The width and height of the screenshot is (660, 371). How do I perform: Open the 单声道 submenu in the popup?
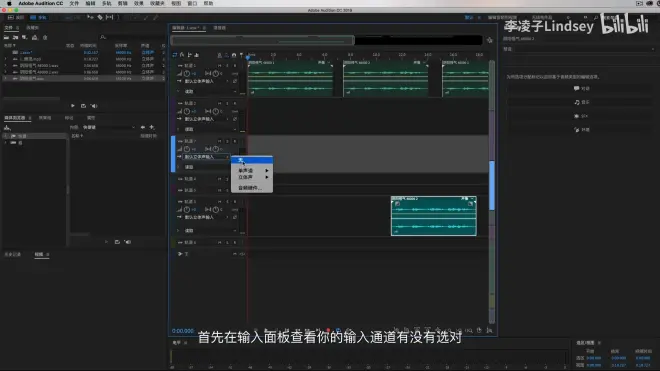click(252, 171)
